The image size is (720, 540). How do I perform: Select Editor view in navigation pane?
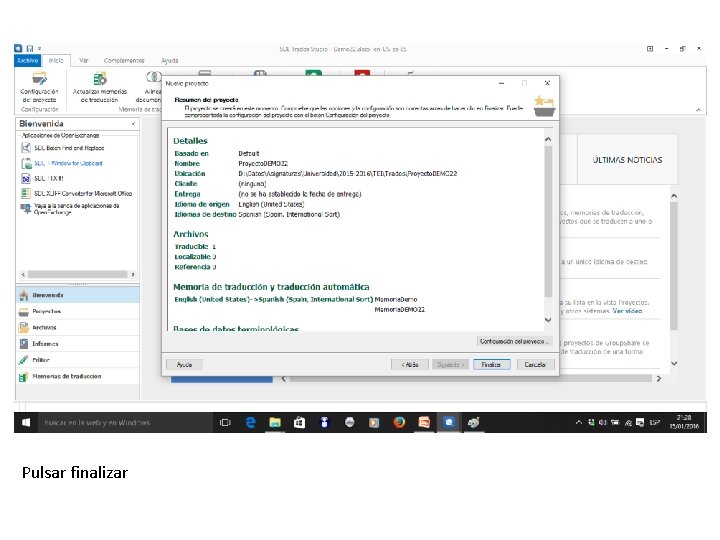pyautogui.click(x=78, y=360)
